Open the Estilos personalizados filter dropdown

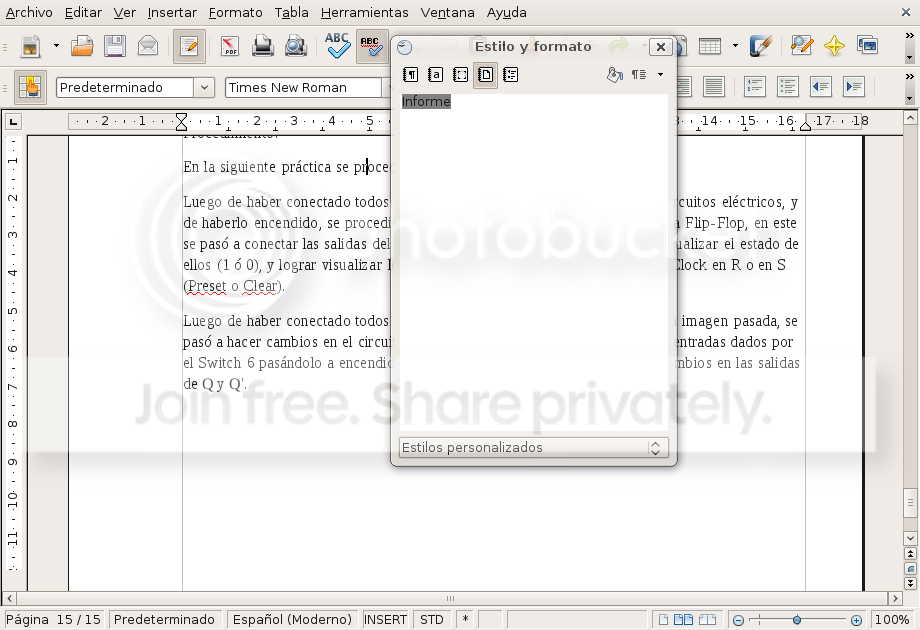tap(533, 448)
